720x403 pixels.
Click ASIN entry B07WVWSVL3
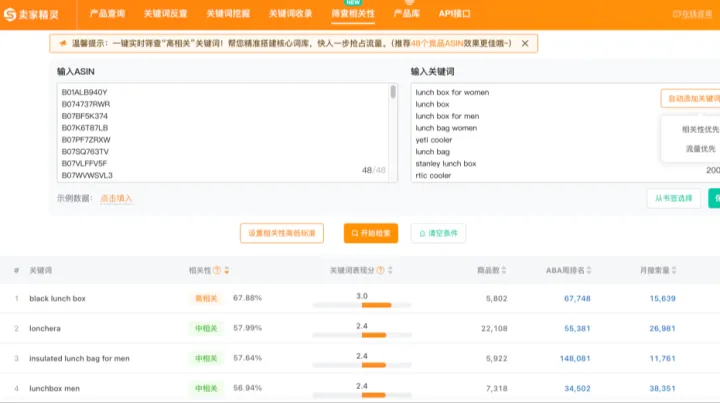point(87,175)
